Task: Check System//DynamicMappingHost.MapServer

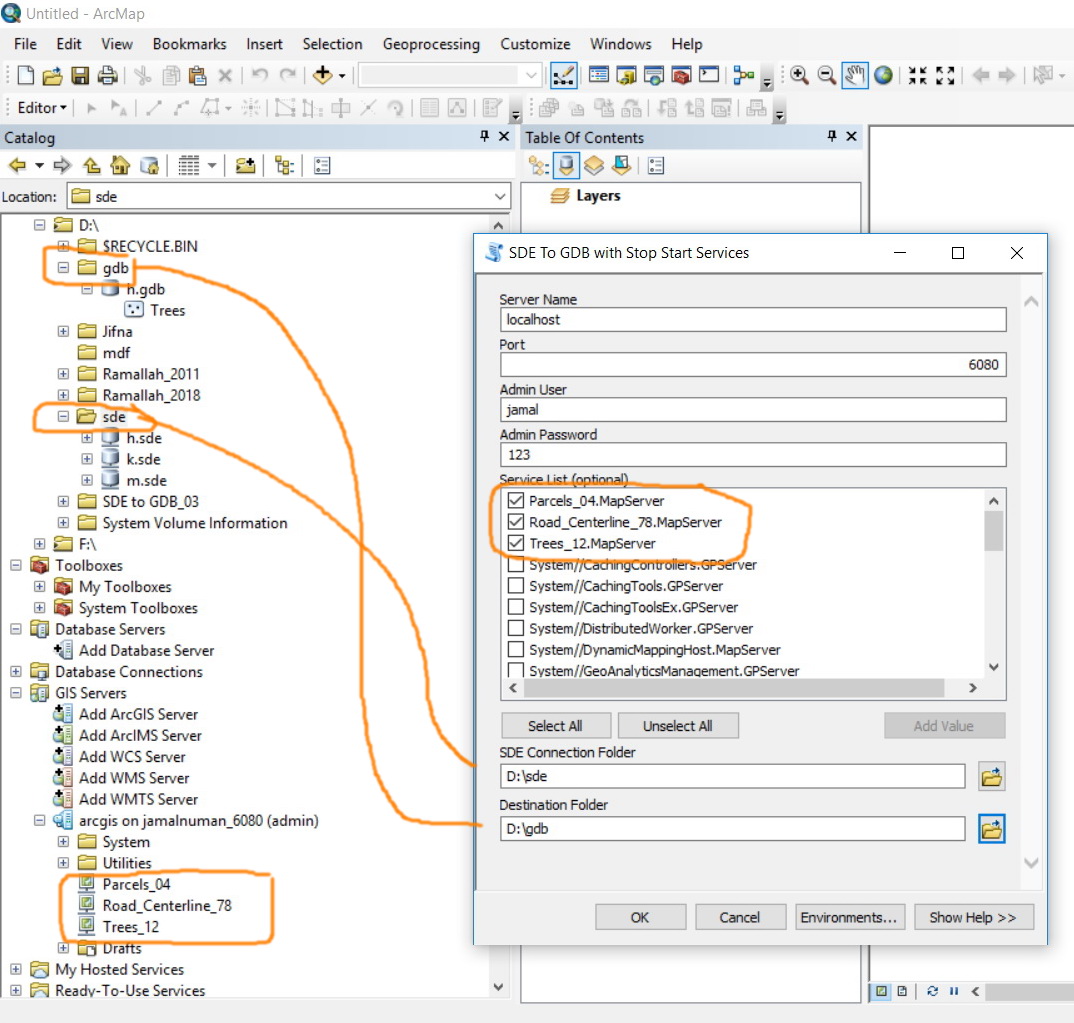Action: [516, 650]
